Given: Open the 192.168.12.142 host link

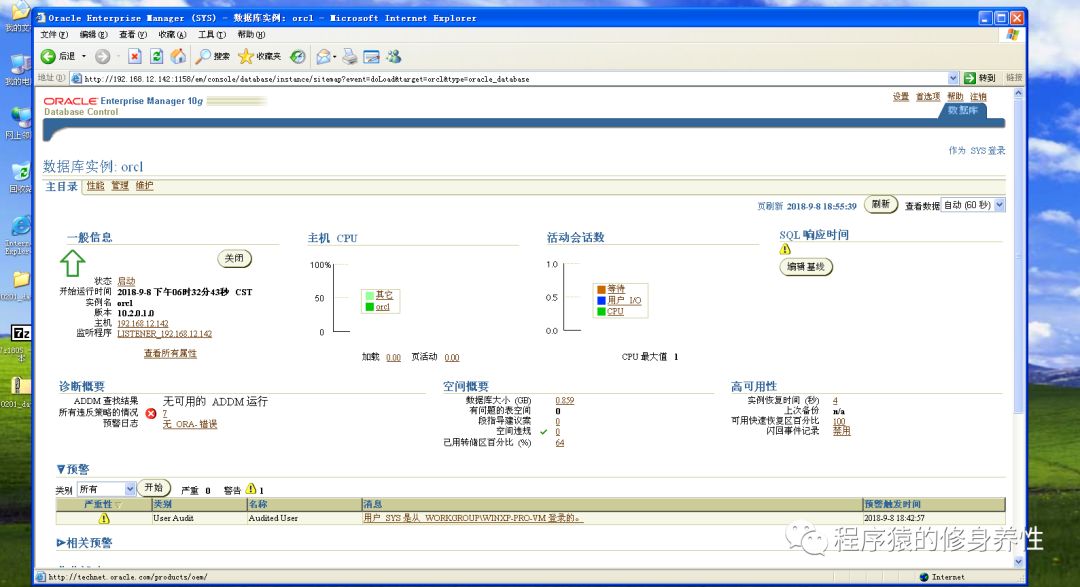Looking at the screenshot, I should pyautogui.click(x=143, y=323).
